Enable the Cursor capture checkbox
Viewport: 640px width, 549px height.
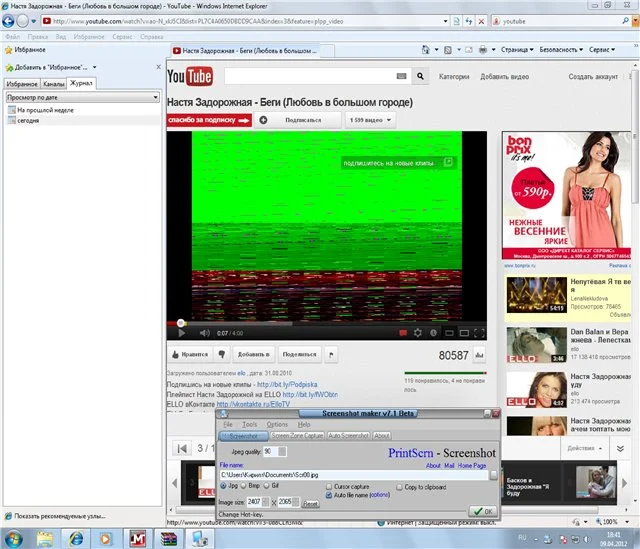pos(329,487)
